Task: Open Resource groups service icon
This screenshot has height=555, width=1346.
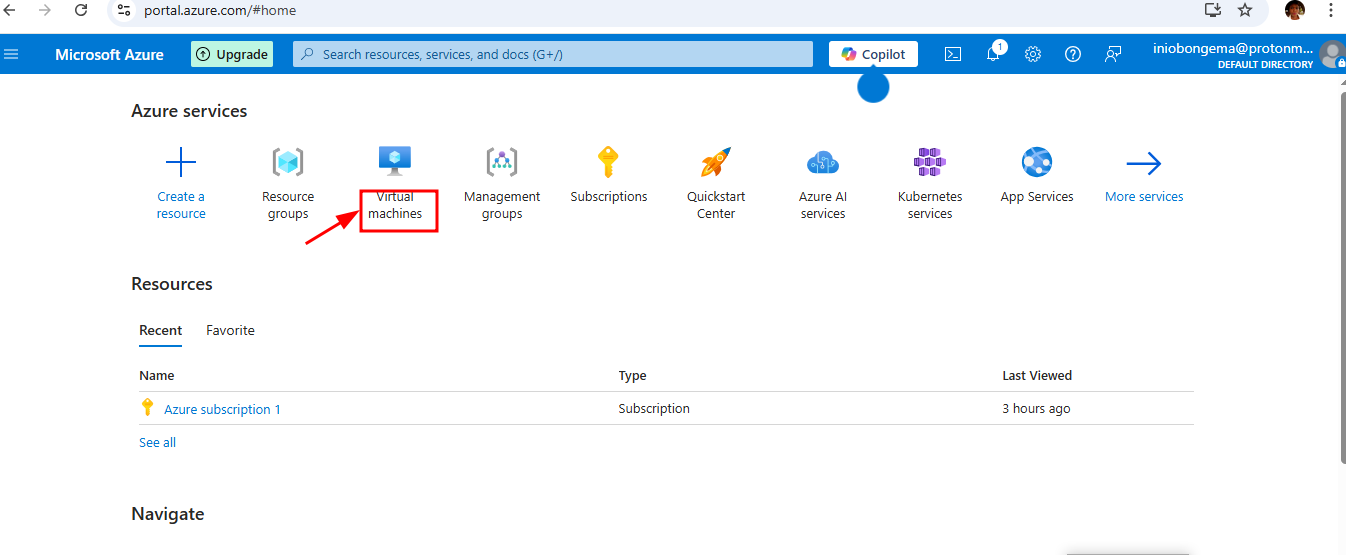Action: pos(288,162)
